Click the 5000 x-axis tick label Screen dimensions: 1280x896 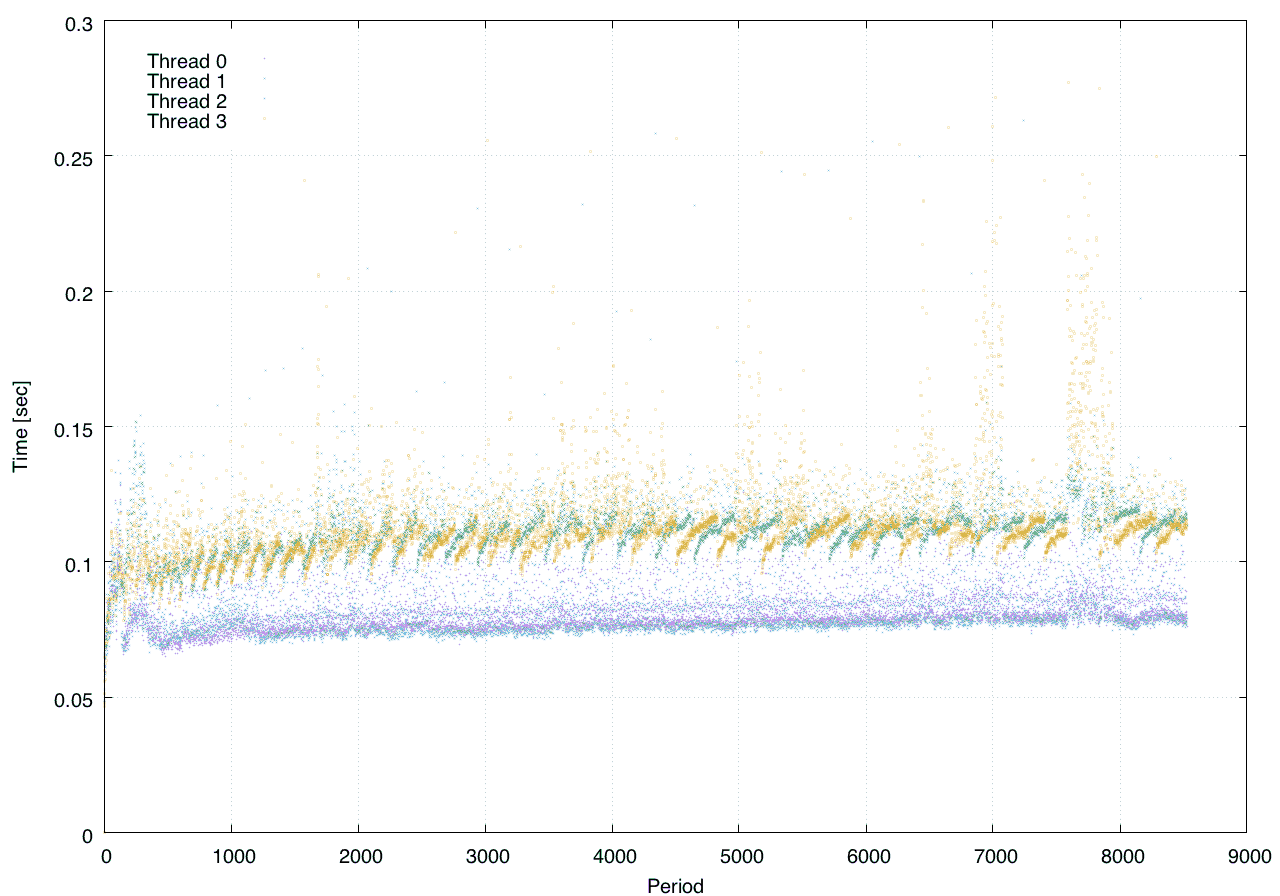(738, 856)
